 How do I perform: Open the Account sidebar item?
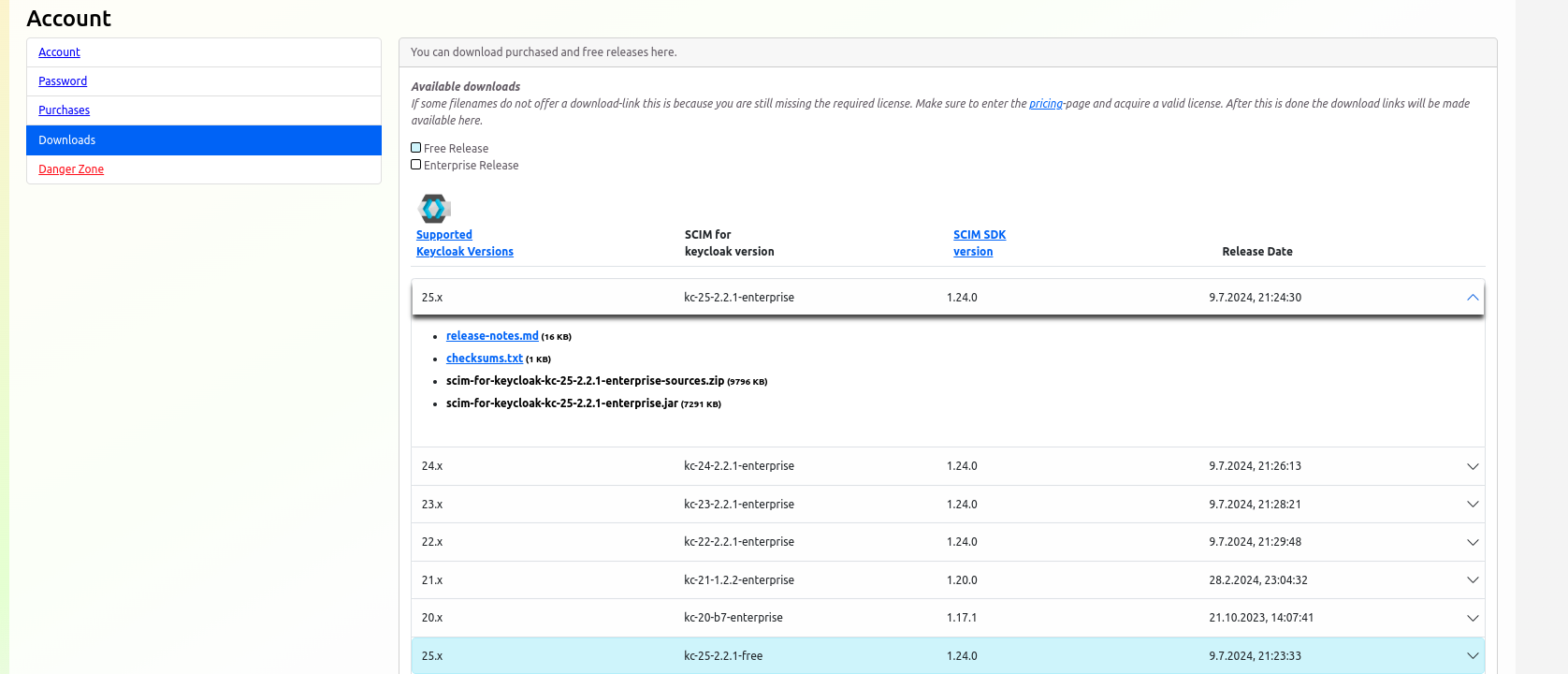coord(59,52)
